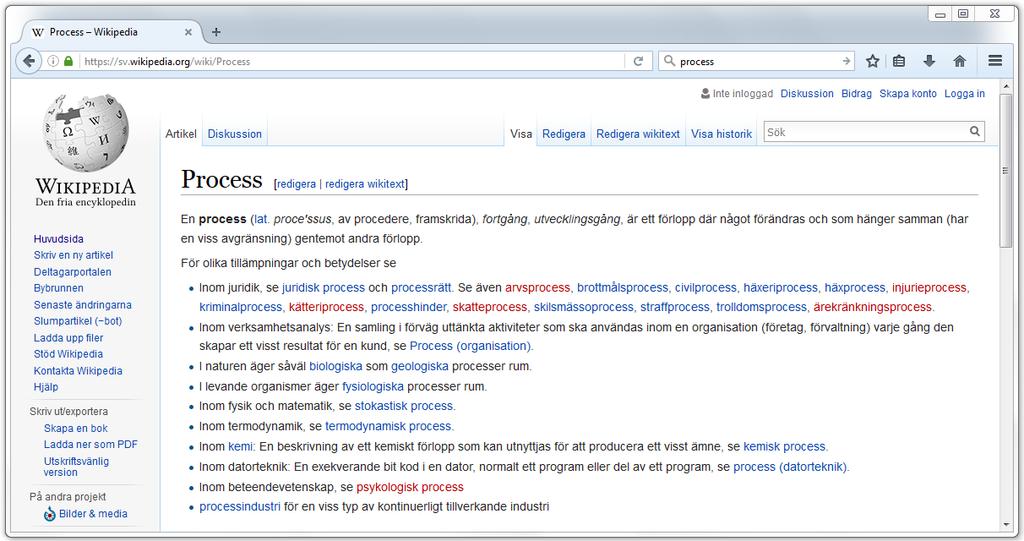
Task: Go to the browser home page icon
Action: (959, 61)
